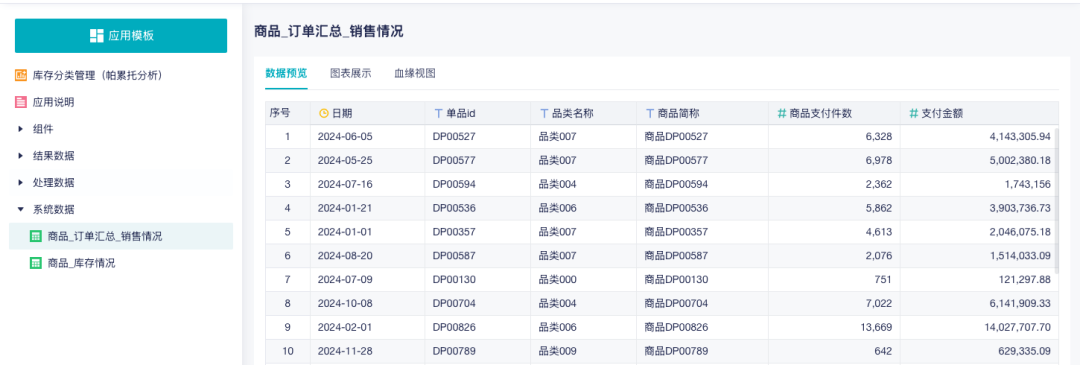This screenshot has height=365, width=1080.
Task: Click the 支付金额 column header
Action: [x=979, y=113]
